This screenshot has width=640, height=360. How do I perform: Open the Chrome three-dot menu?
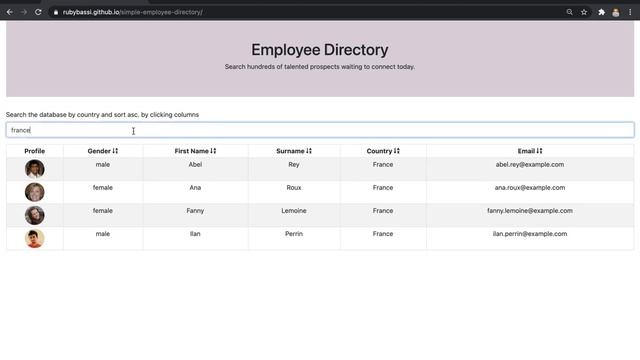[x=630, y=12]
